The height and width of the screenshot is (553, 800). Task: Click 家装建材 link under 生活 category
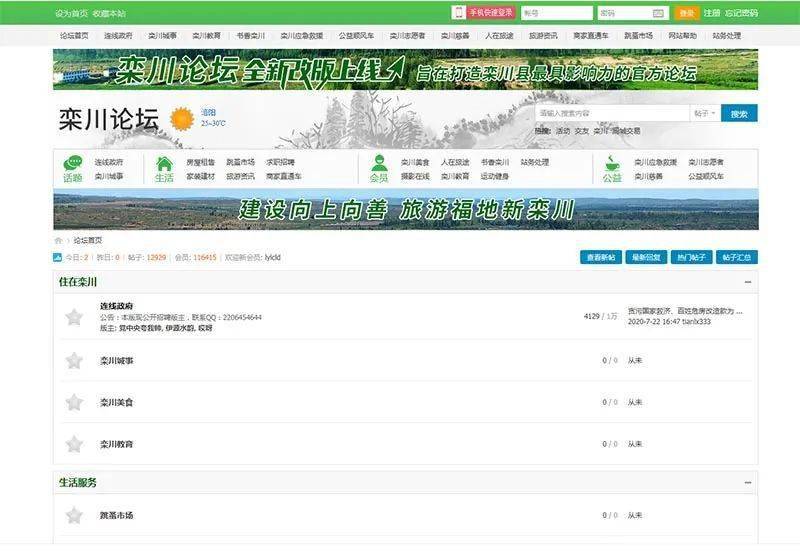tap(201, 177)
